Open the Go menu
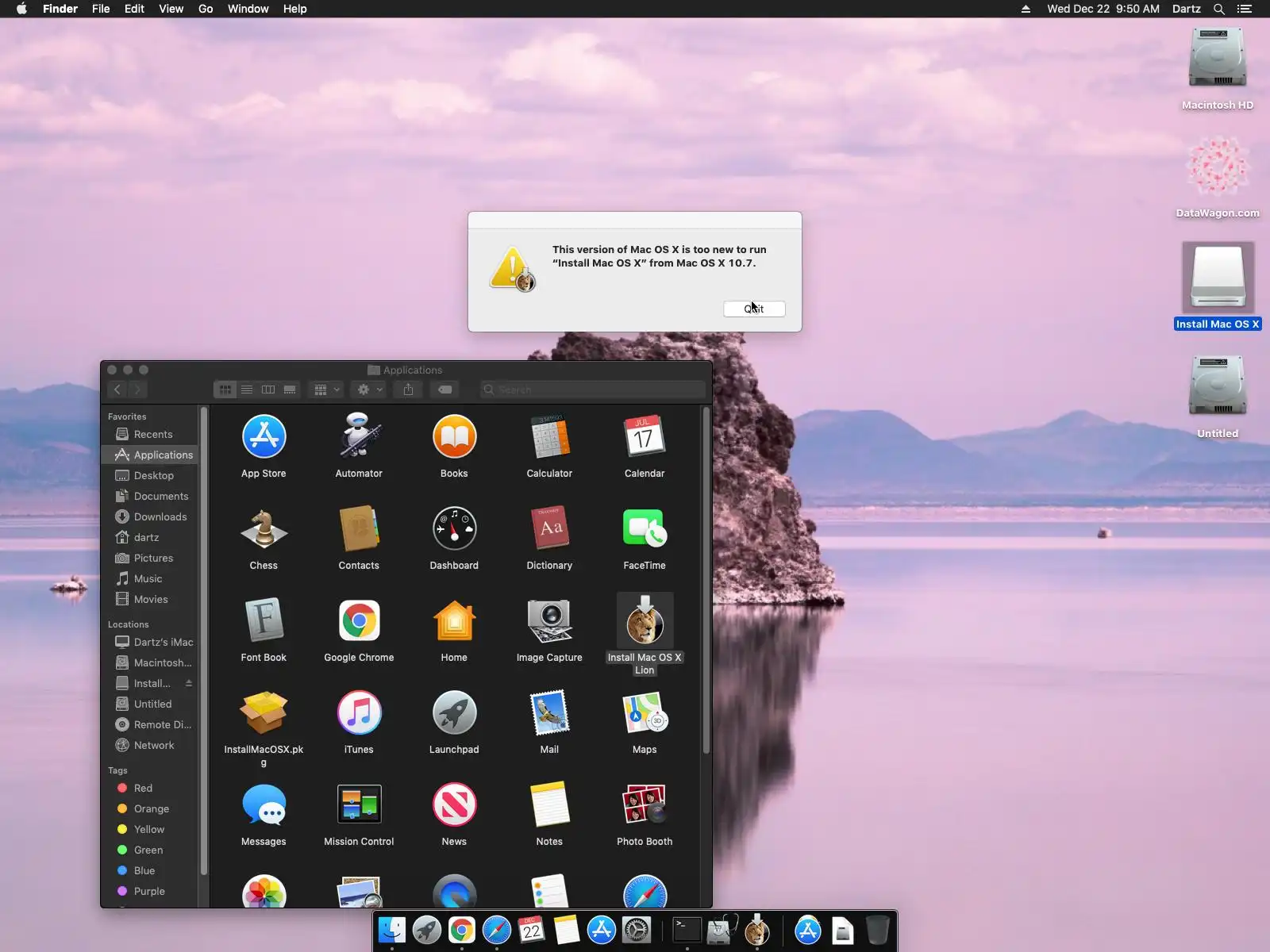The height and width of the screenshot is (952, 1270). coord(206,9)
